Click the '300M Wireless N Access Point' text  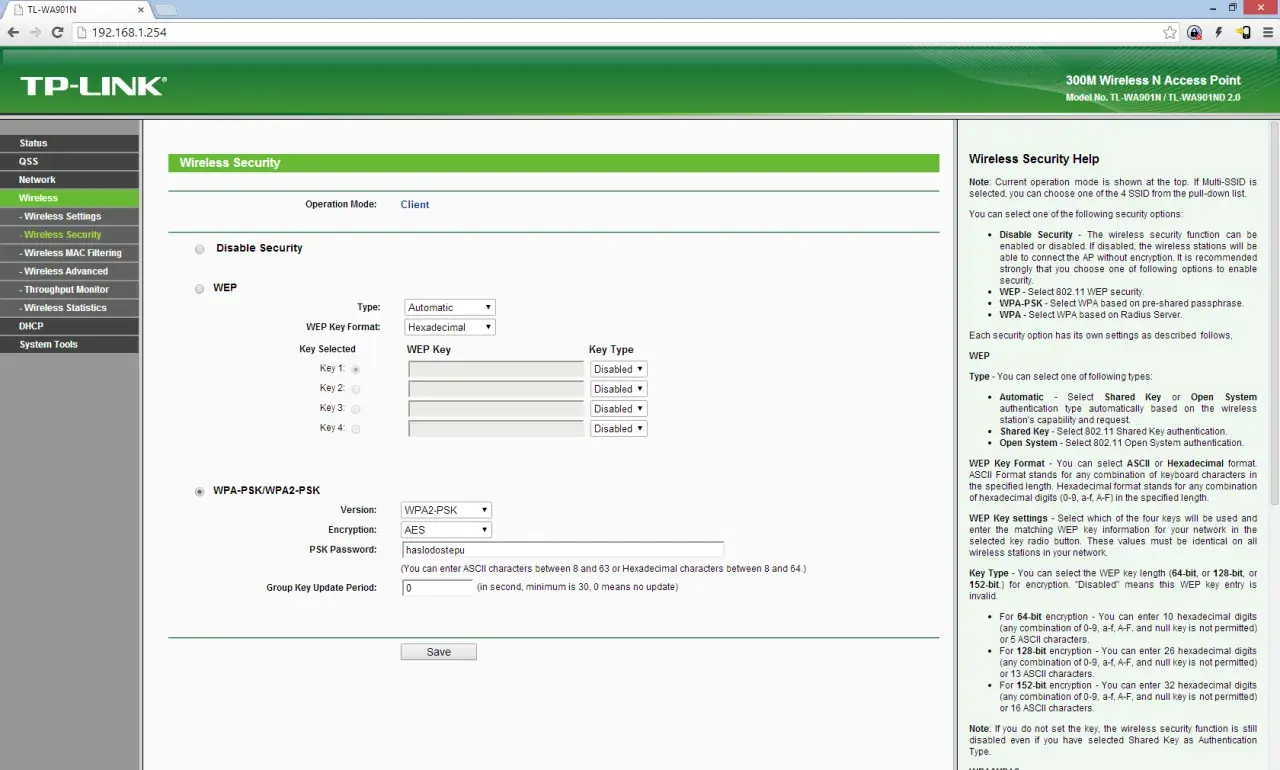(x=1153, y=80)
